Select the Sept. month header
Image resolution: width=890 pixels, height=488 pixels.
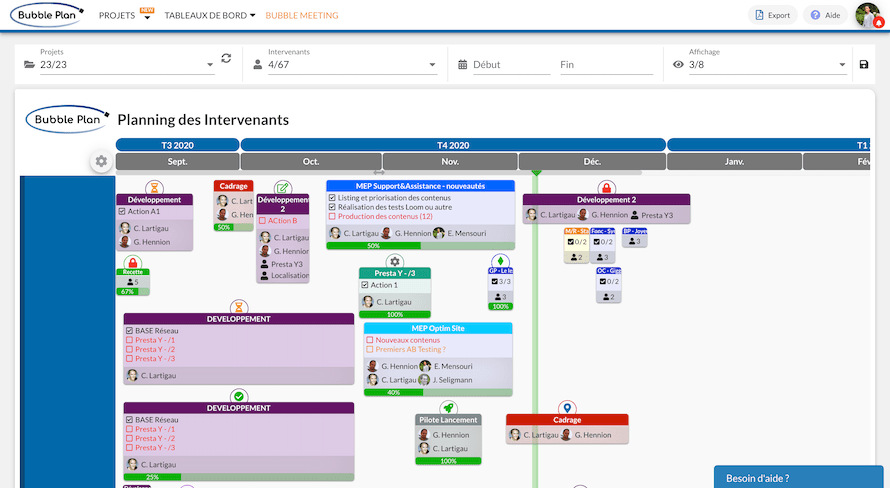[x=177, y=162]
